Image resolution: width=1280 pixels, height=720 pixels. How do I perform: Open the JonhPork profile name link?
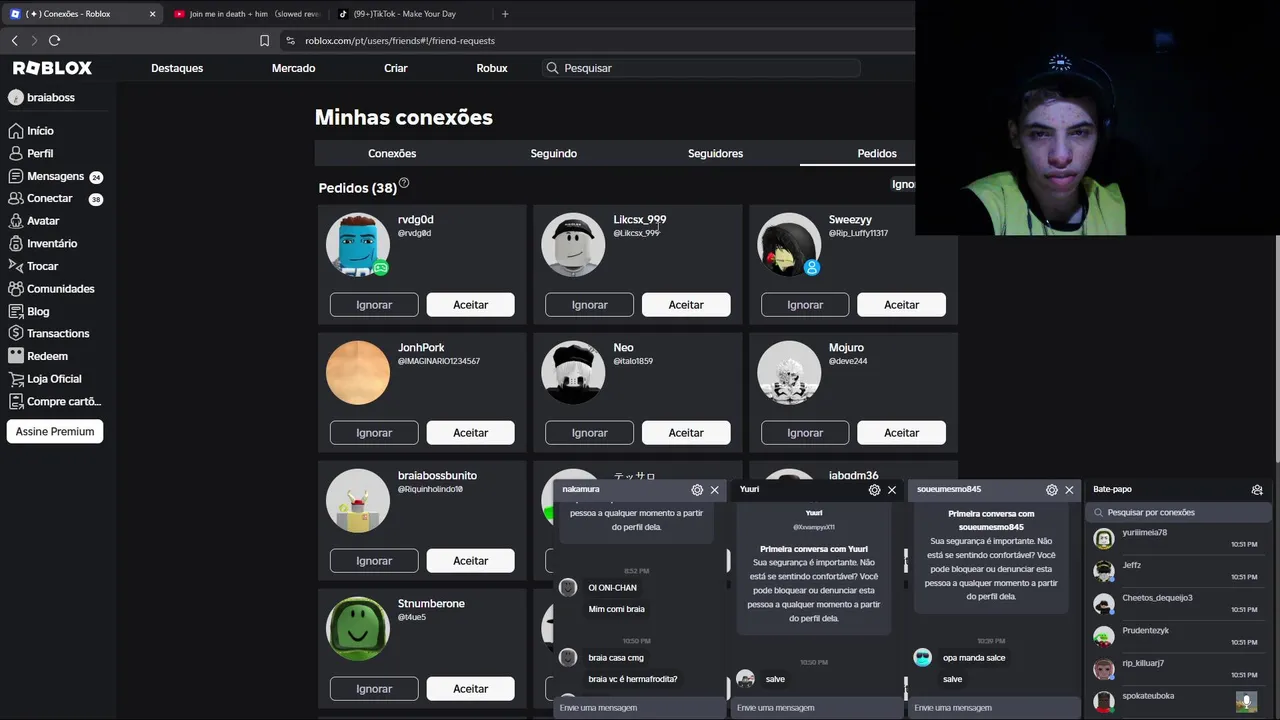pos(421,348)
